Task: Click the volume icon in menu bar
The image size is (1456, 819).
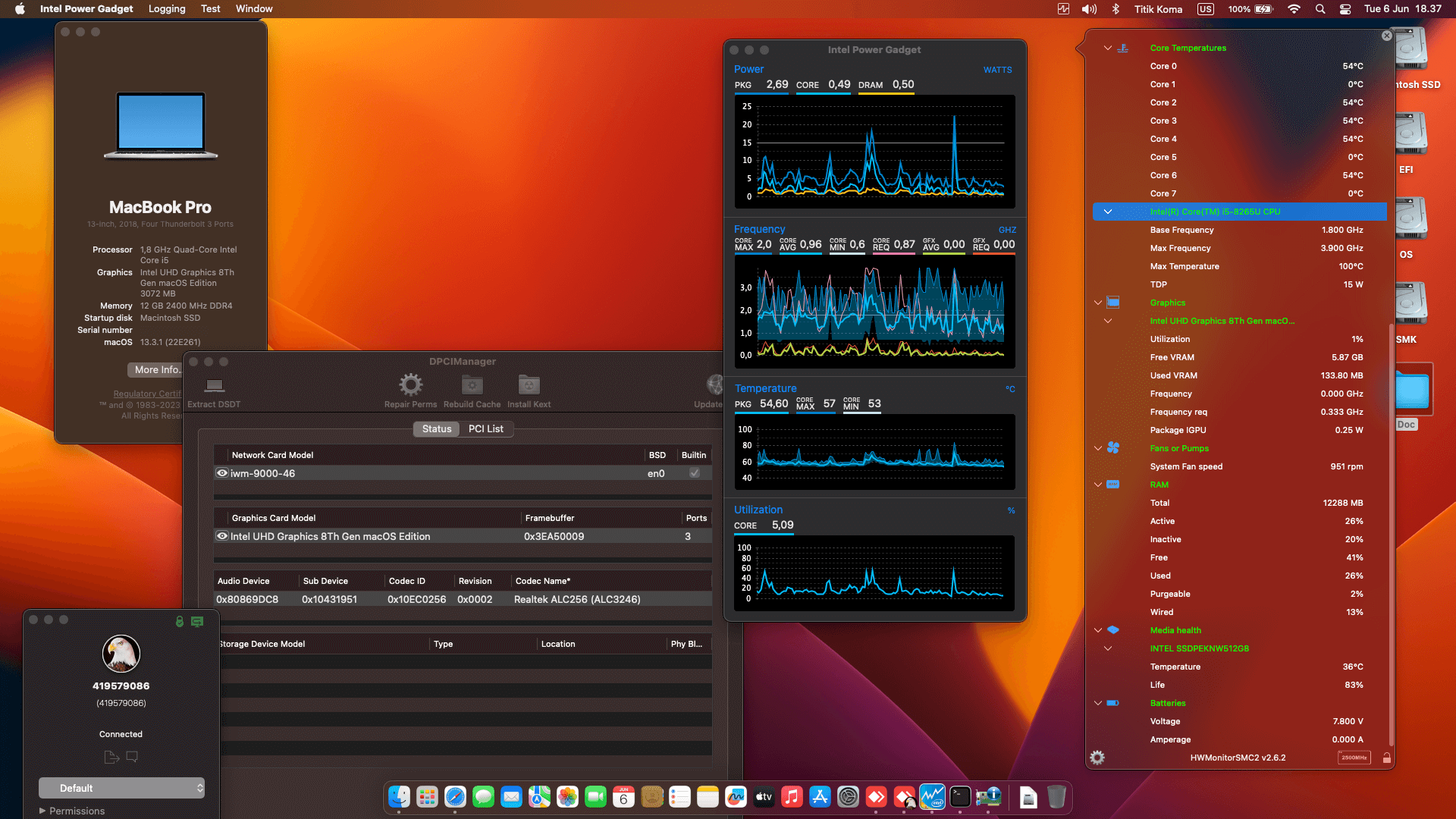Action: (1090, 9)
